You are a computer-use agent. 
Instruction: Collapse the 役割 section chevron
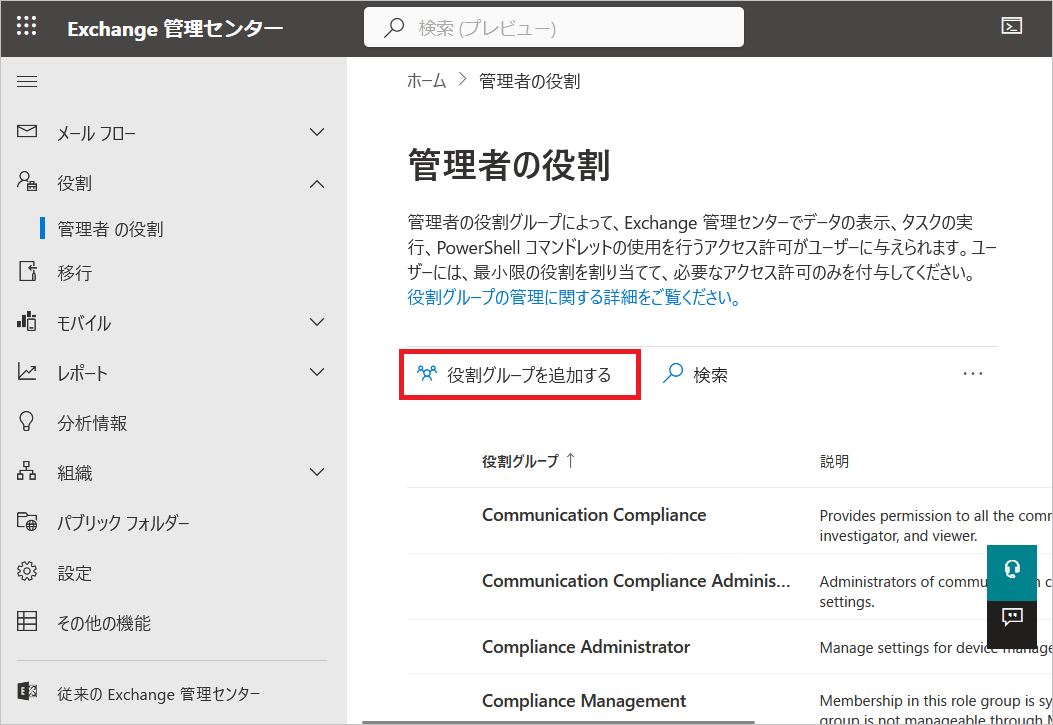[317, 183]
